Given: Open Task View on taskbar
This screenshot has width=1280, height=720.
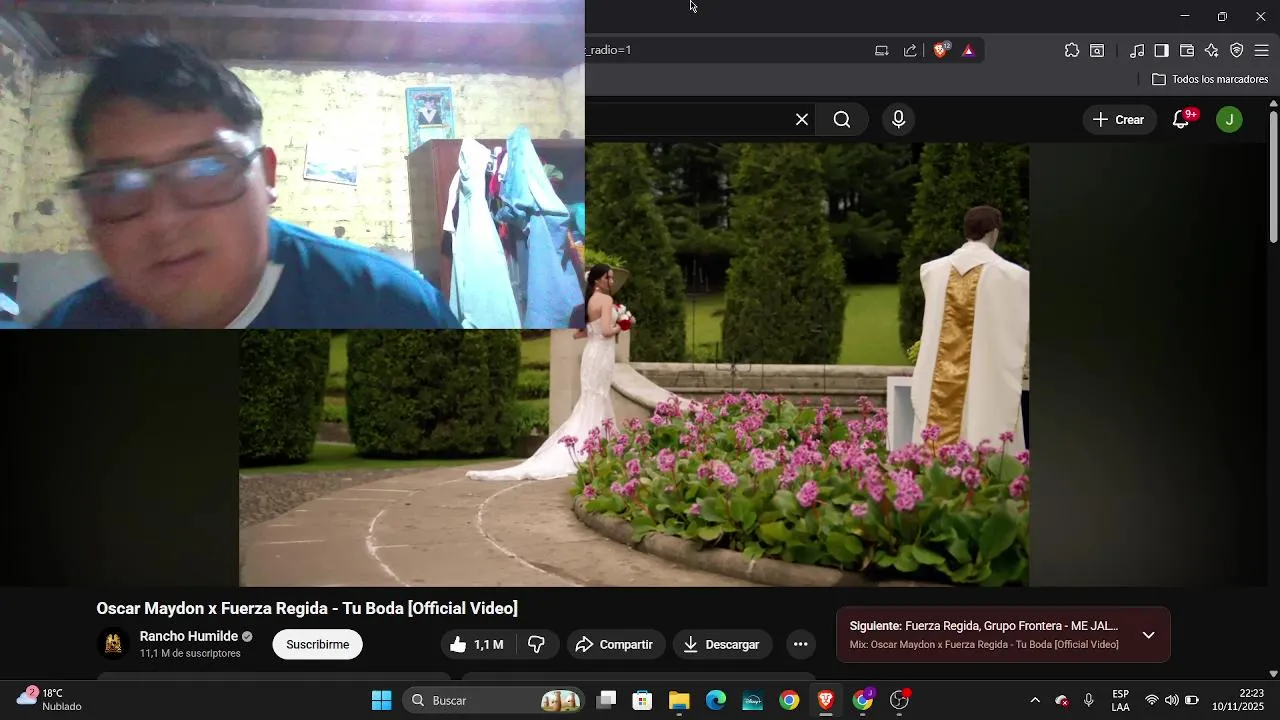Looking at the screenshot, I should (x=606, y=700).
